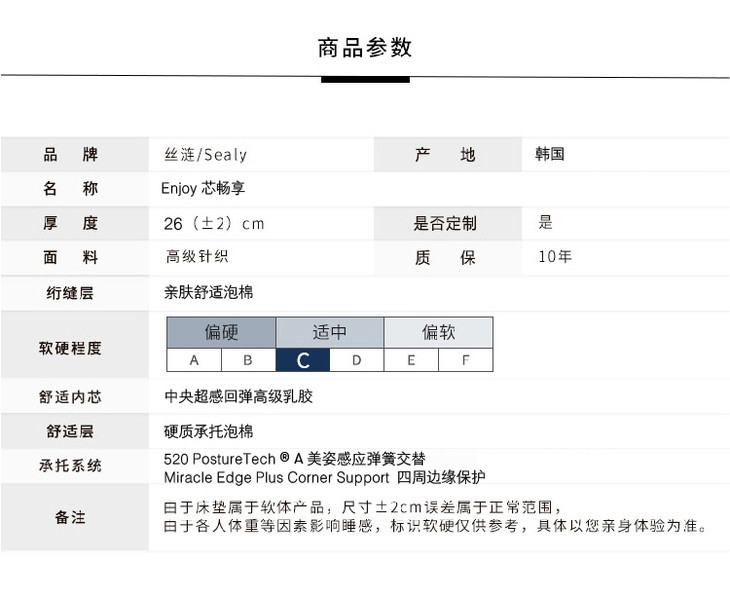This screenshot has width=730, height=597.
Task: Click the thickness value 26 (±2) cm
Action: click(x=214, y=223)
